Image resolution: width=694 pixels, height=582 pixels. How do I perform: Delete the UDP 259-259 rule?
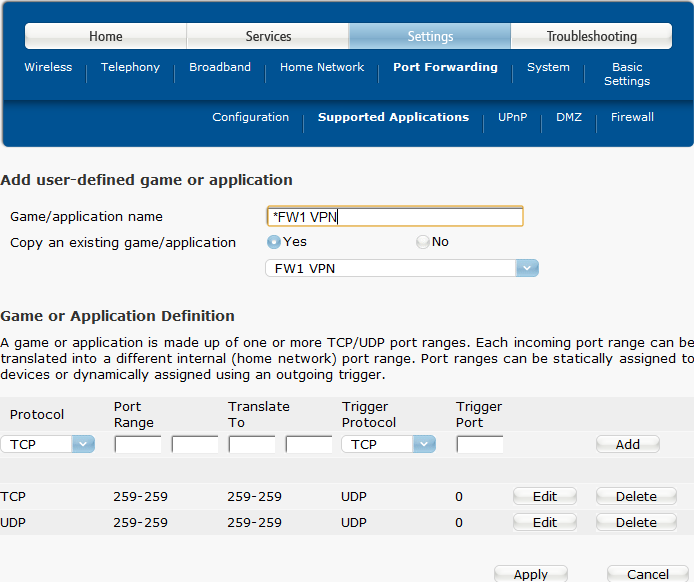(636, 522)
